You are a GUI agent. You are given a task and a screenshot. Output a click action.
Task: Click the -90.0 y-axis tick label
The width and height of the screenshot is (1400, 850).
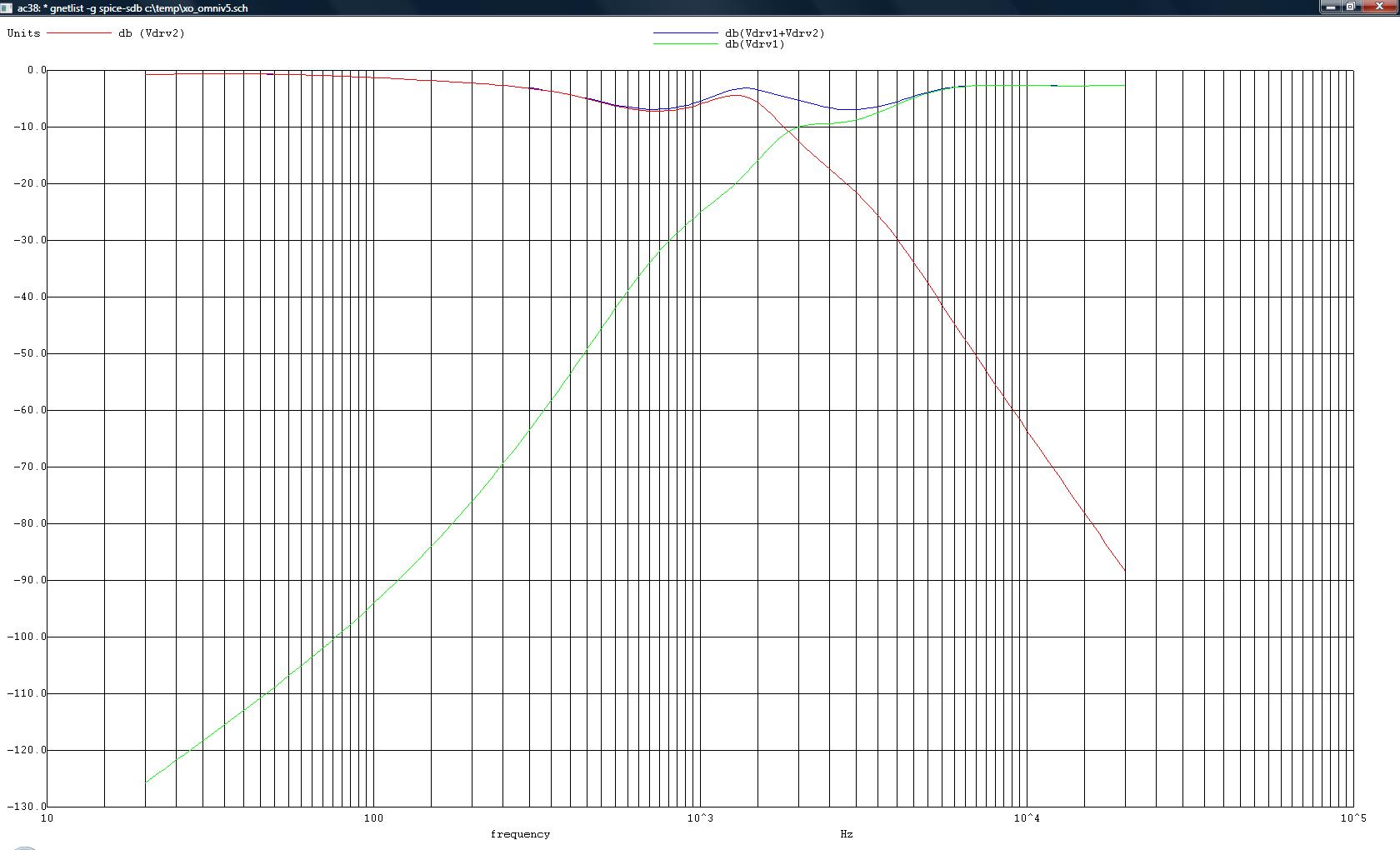30,580
